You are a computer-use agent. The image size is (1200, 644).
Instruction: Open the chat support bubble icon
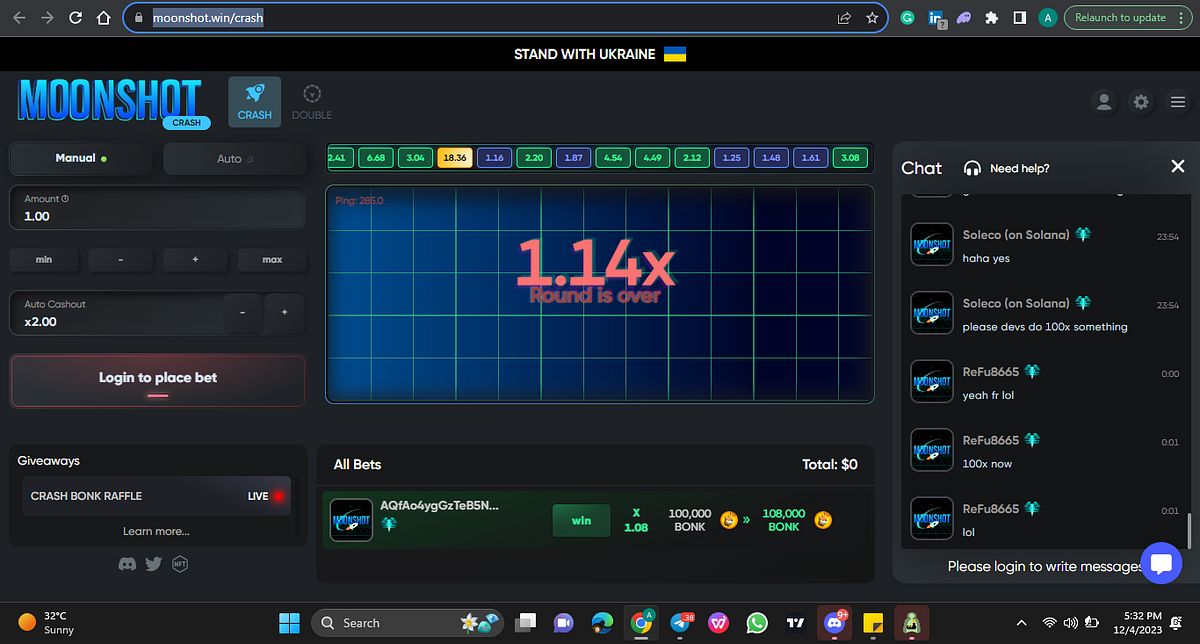click(x=1161, y=563)
